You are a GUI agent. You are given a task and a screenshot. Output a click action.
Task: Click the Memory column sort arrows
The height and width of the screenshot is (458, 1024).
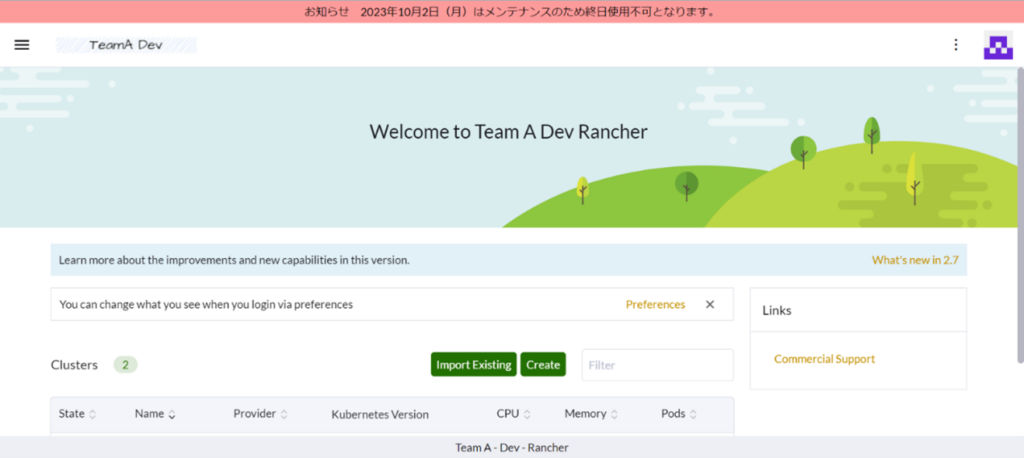[x=614, y=414]
